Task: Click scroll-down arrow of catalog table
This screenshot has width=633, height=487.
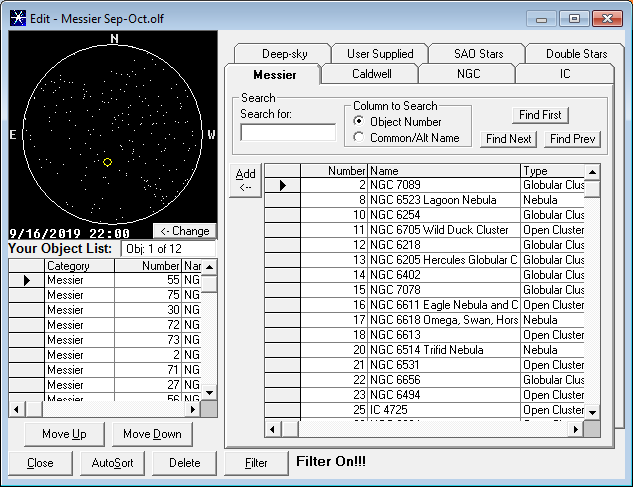Action: click(592, 411)
